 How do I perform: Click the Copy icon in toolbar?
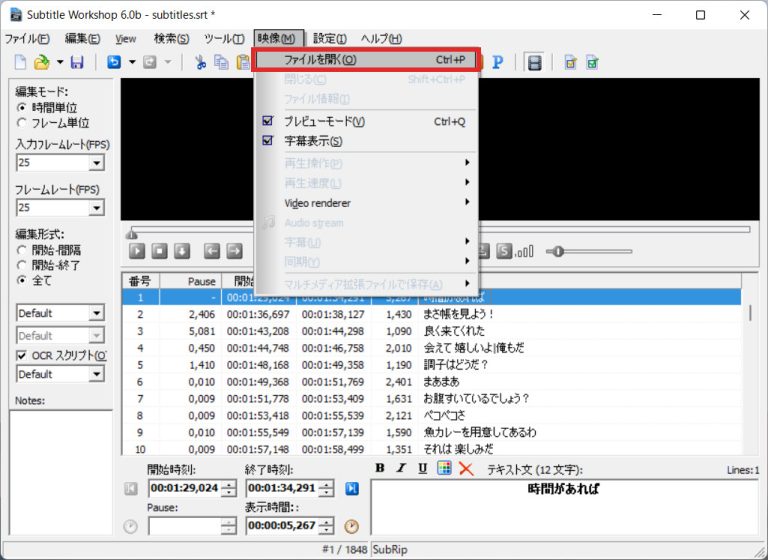point(221,62)
